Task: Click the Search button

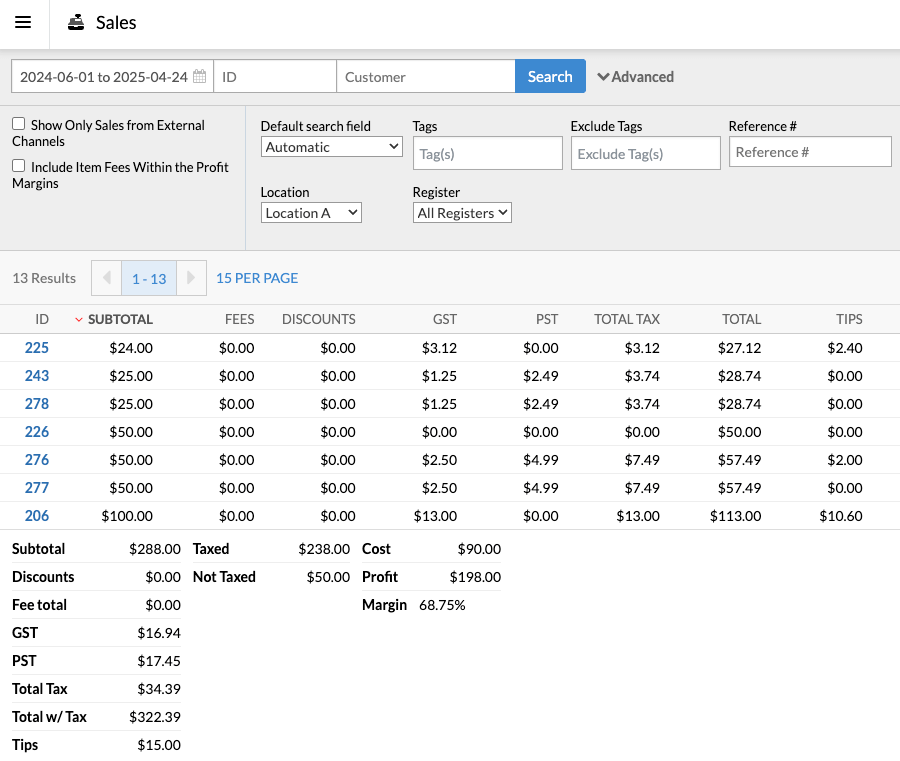Action: (550, 76)
